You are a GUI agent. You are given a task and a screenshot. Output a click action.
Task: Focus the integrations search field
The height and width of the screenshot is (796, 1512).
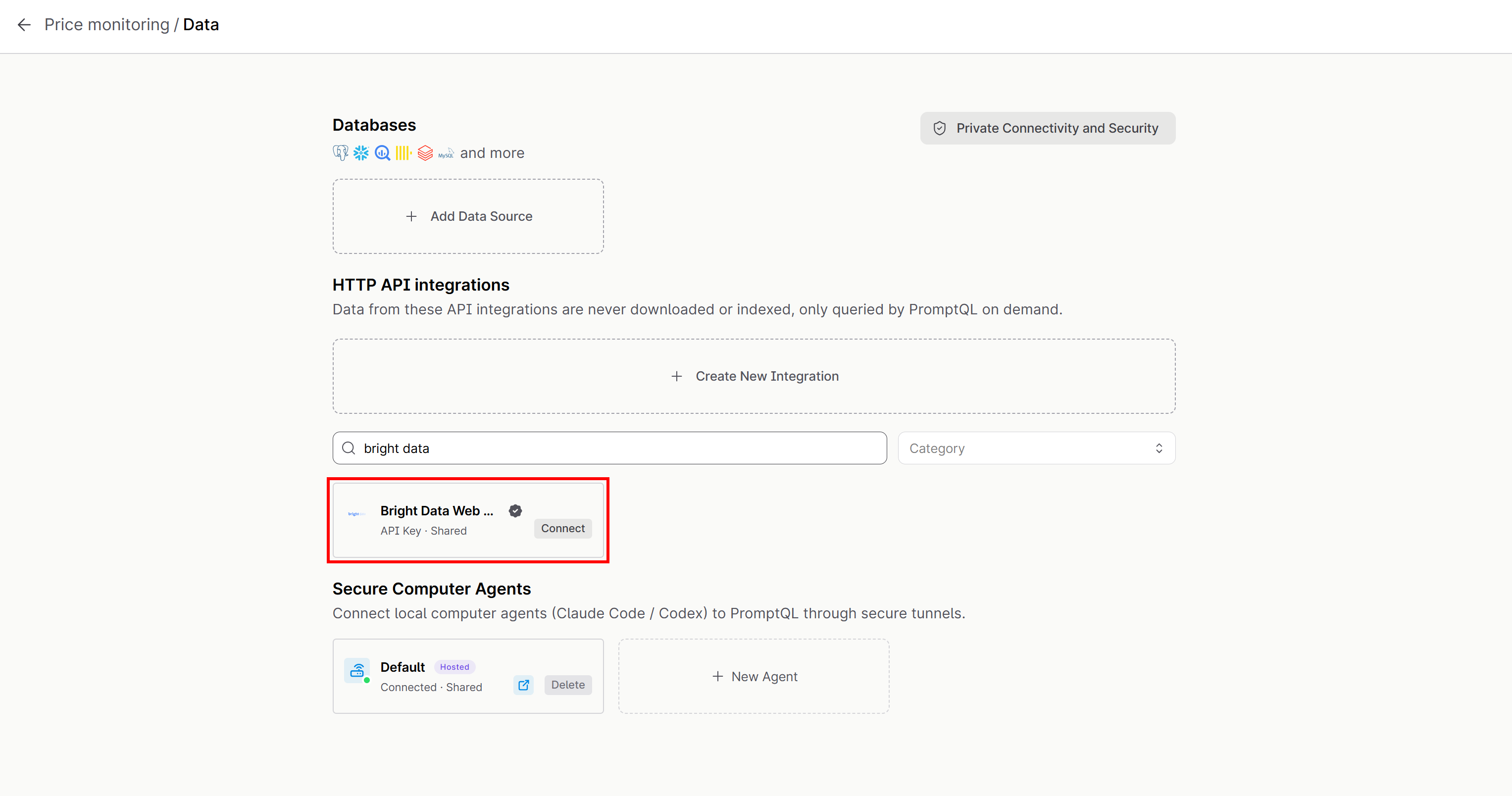[x=609, y=448]
